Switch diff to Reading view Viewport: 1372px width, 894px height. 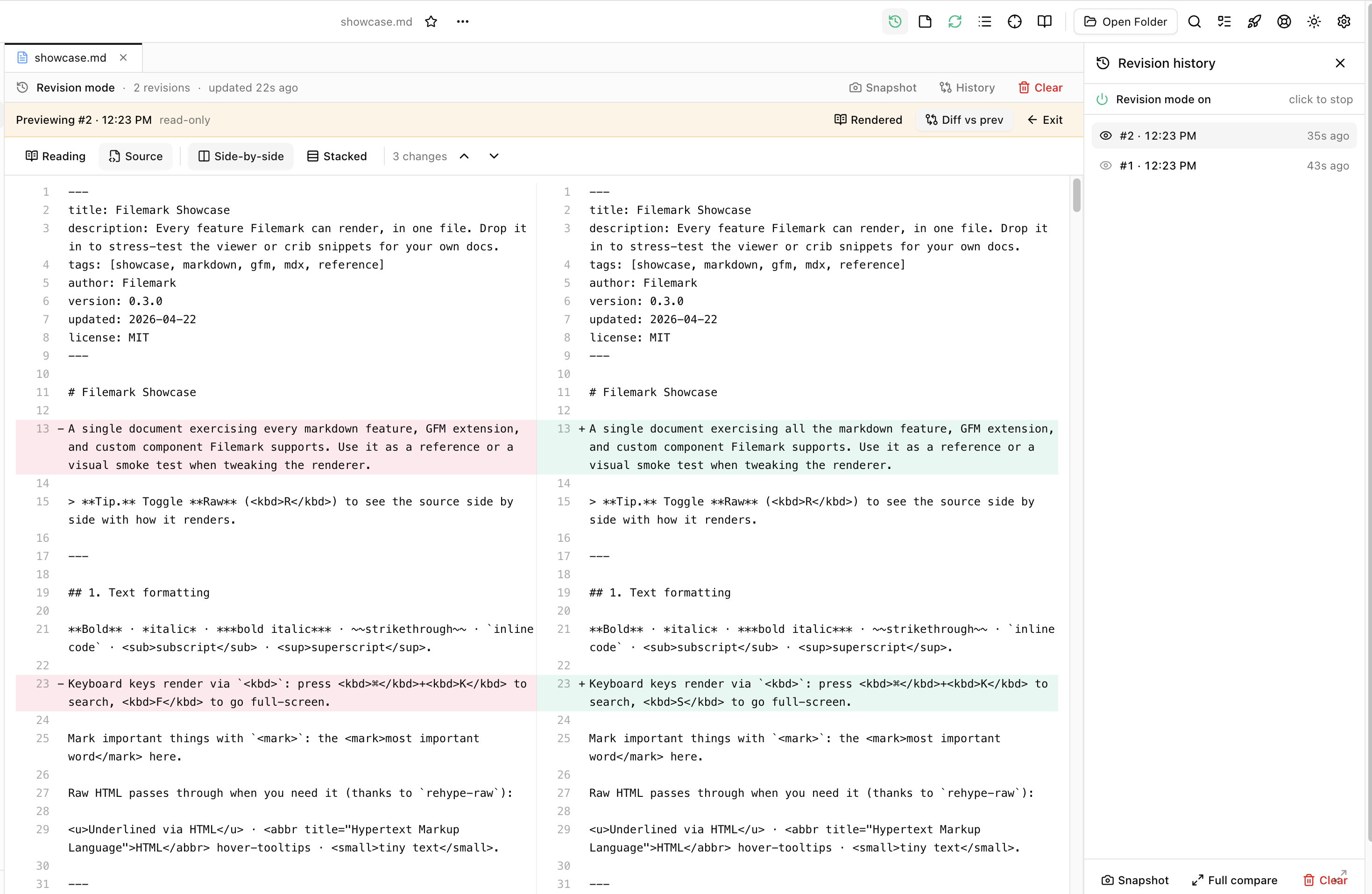click(x=56, y=156)
